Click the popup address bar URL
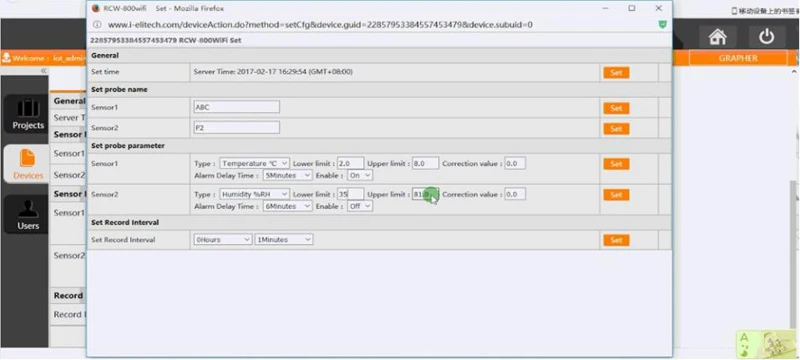 pyautogui.click(x=320, y=24)
